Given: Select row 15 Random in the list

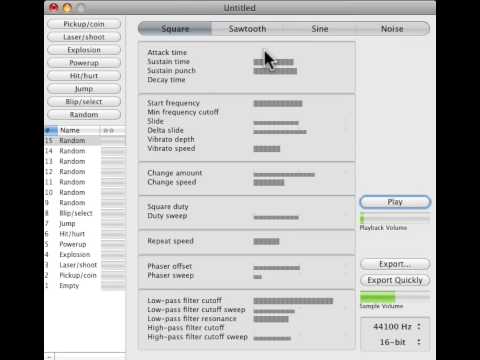Looking at the screenshot, I should tap(85, 141).
